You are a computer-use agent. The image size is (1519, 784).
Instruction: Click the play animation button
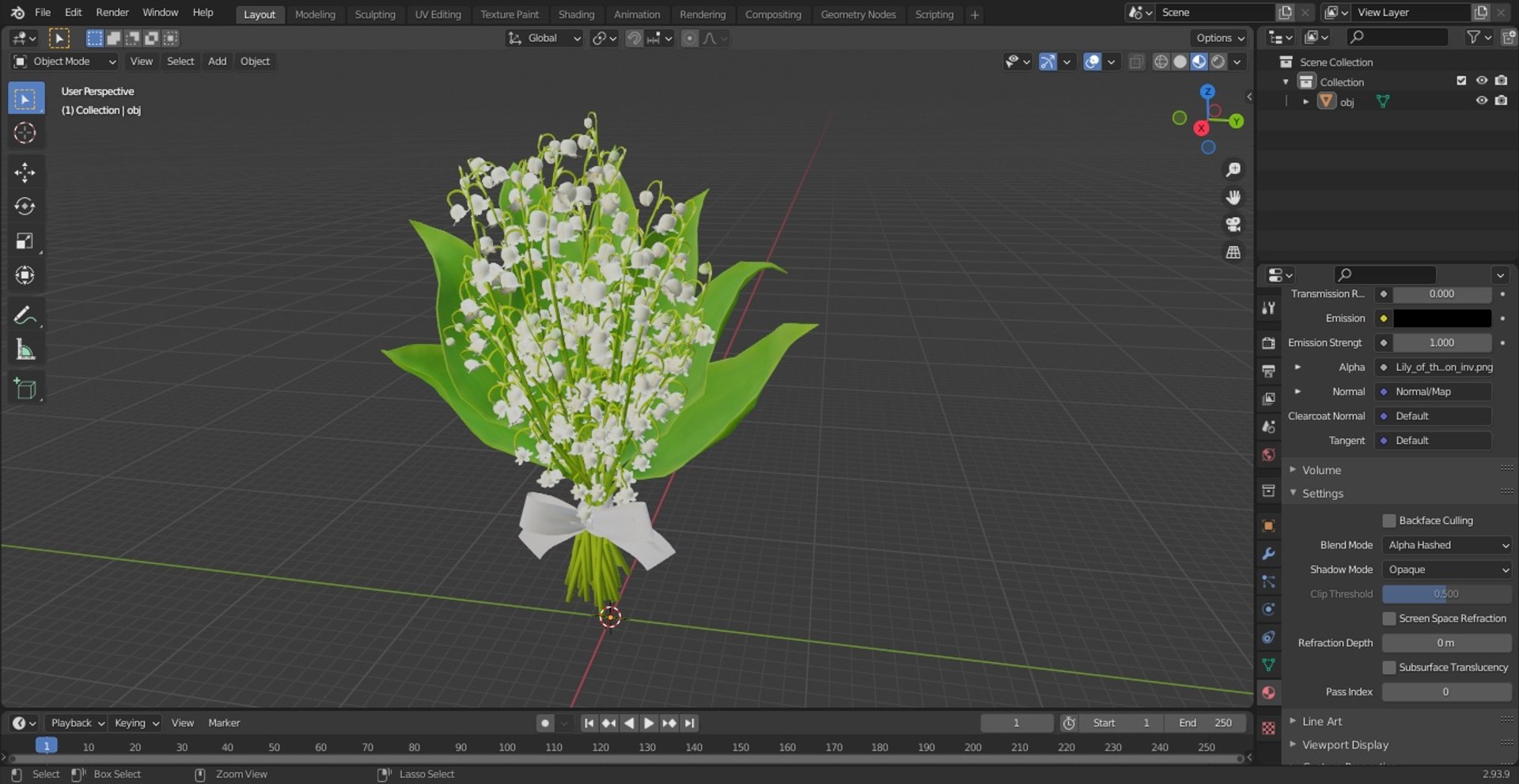coord(649,723)
